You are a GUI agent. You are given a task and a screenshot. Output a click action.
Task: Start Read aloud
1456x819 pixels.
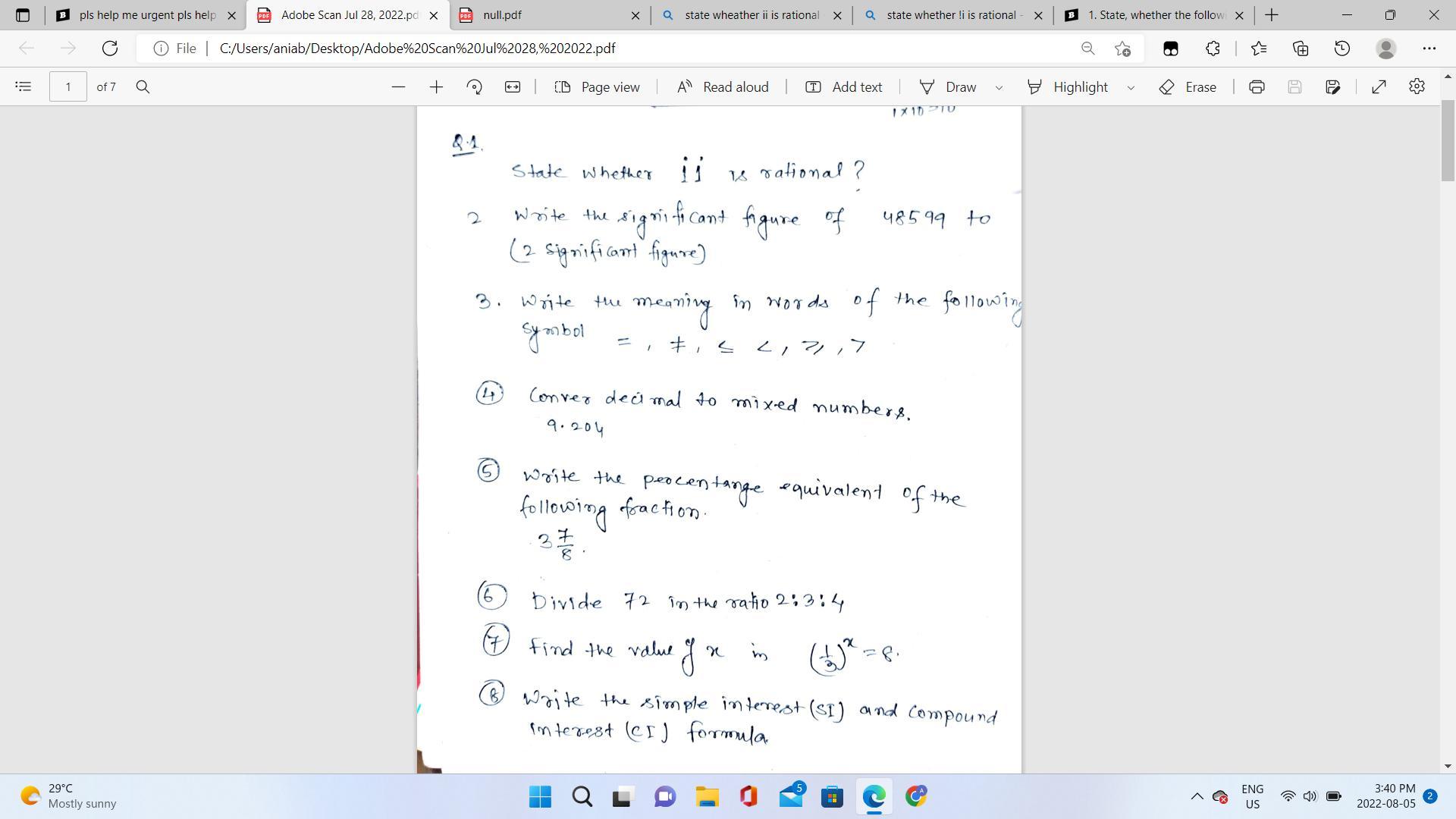pyautogui.click(x=723, y=86)
